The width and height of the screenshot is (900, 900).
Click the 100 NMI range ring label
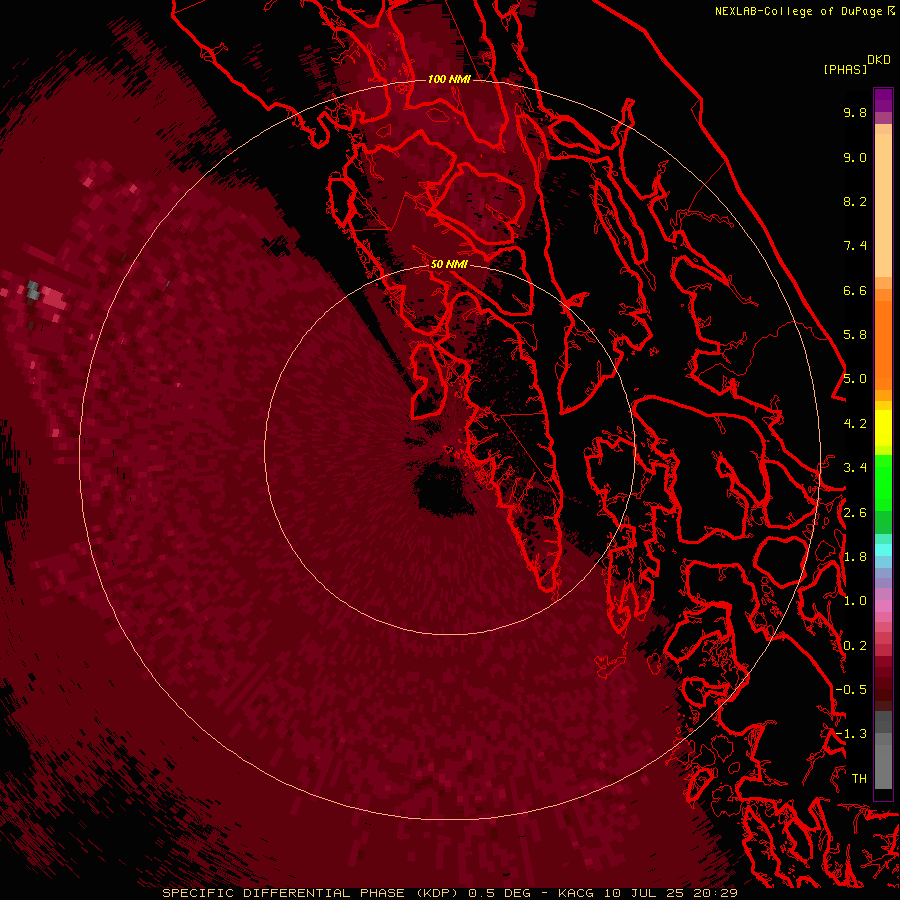point(449,79)
